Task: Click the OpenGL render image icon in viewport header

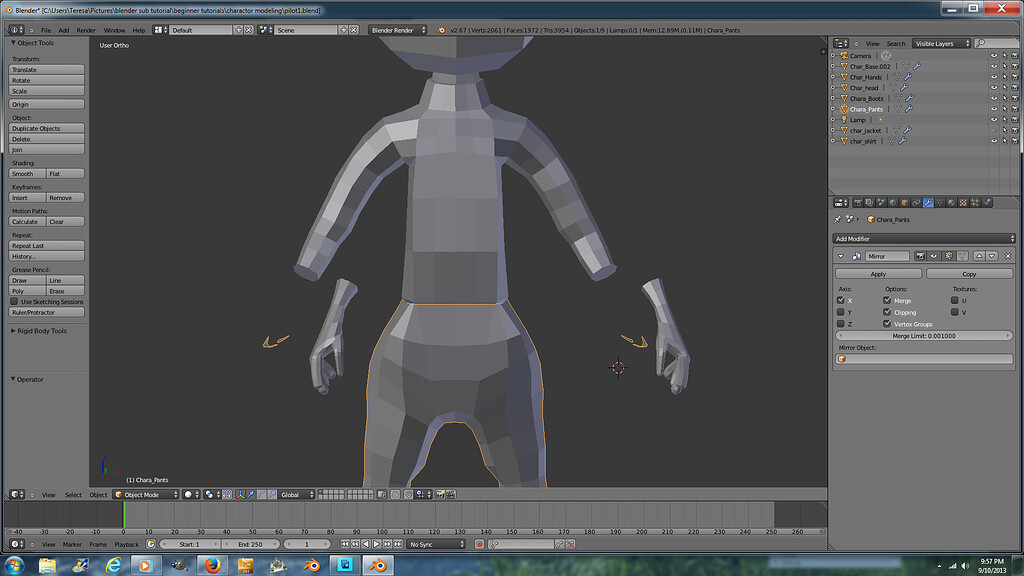Action: [x=440, y=494]
